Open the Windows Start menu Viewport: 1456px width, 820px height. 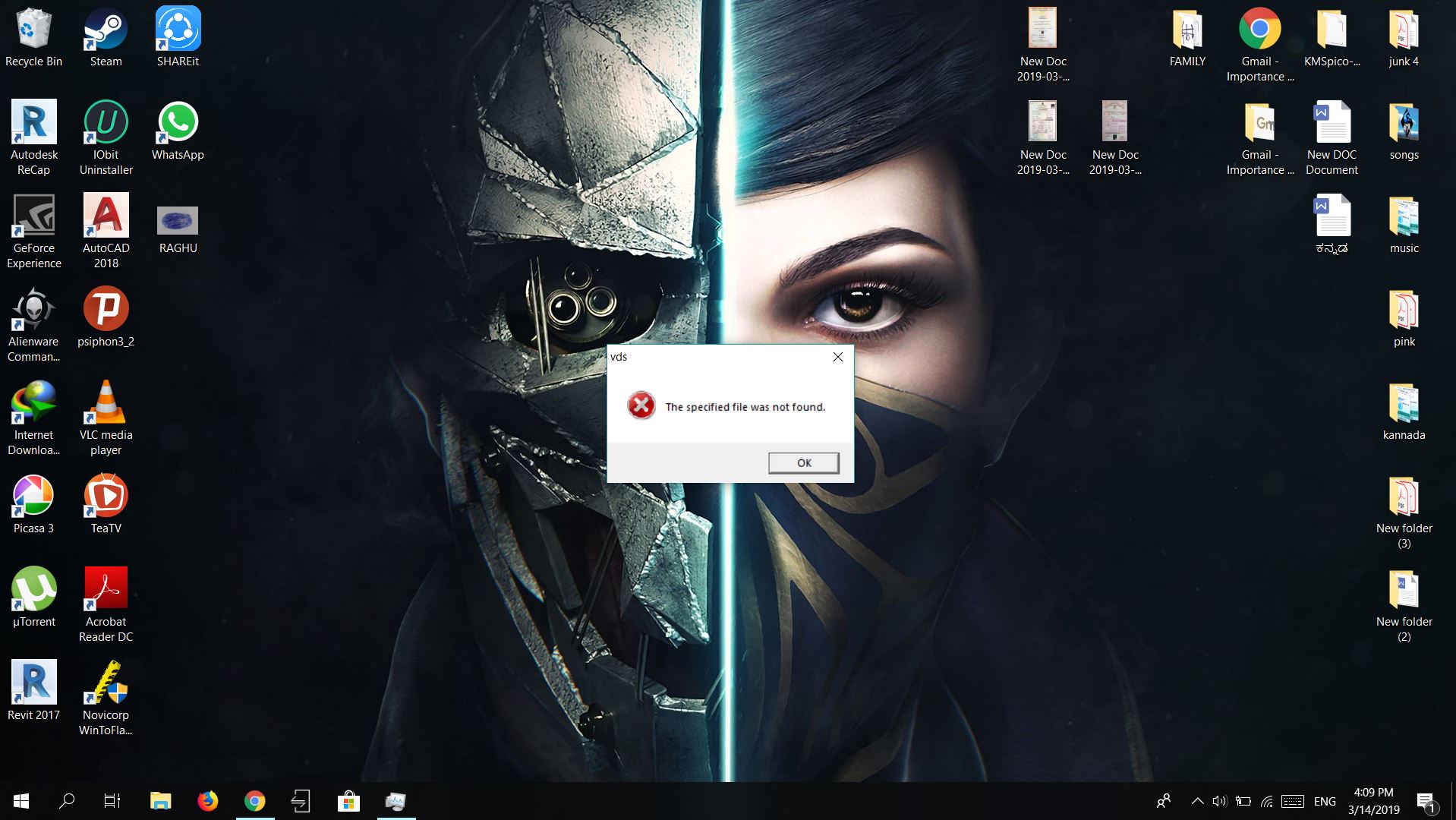[21, 801]
